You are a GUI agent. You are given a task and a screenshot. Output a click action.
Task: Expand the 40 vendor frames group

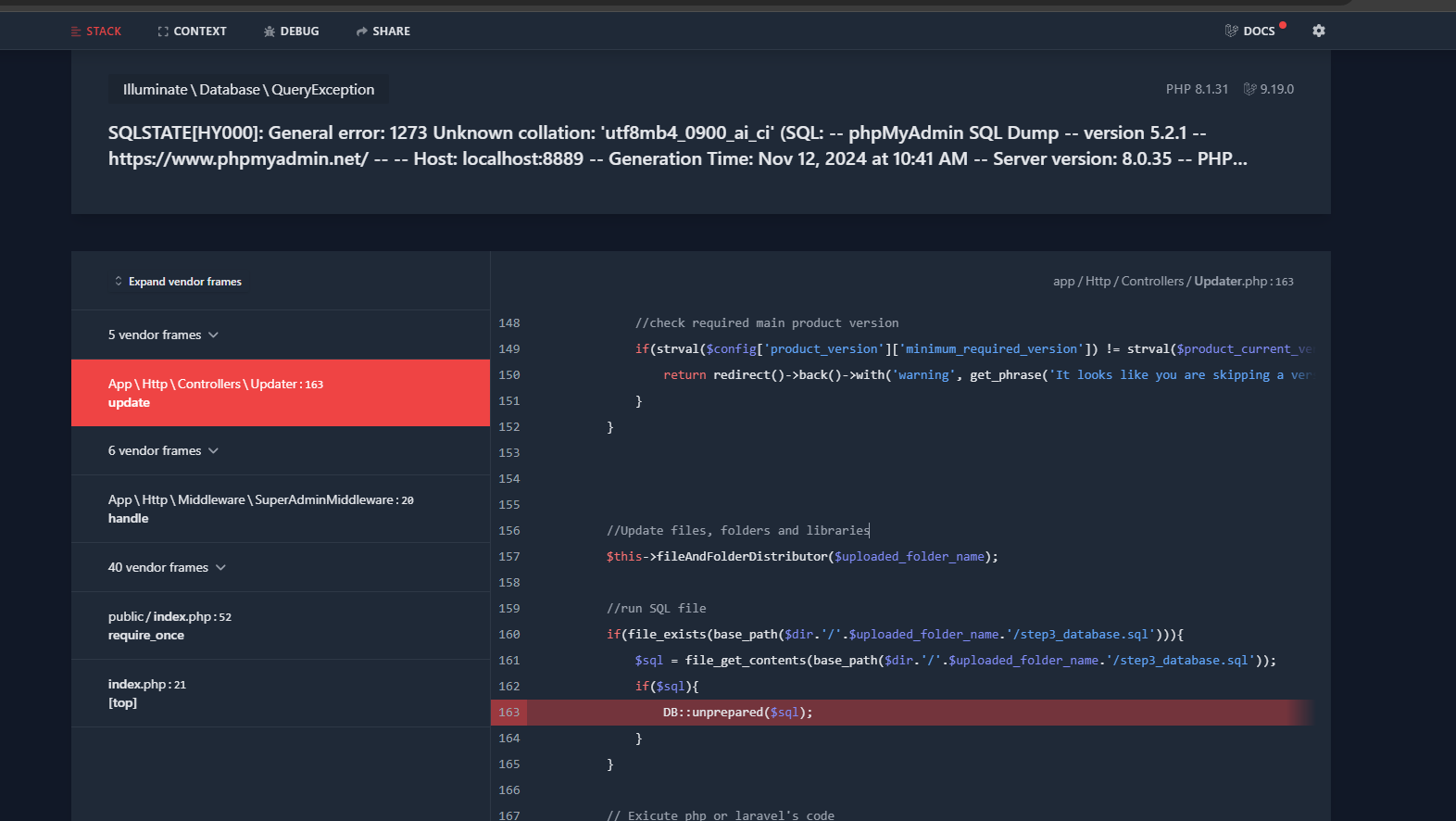coord(280,567)
